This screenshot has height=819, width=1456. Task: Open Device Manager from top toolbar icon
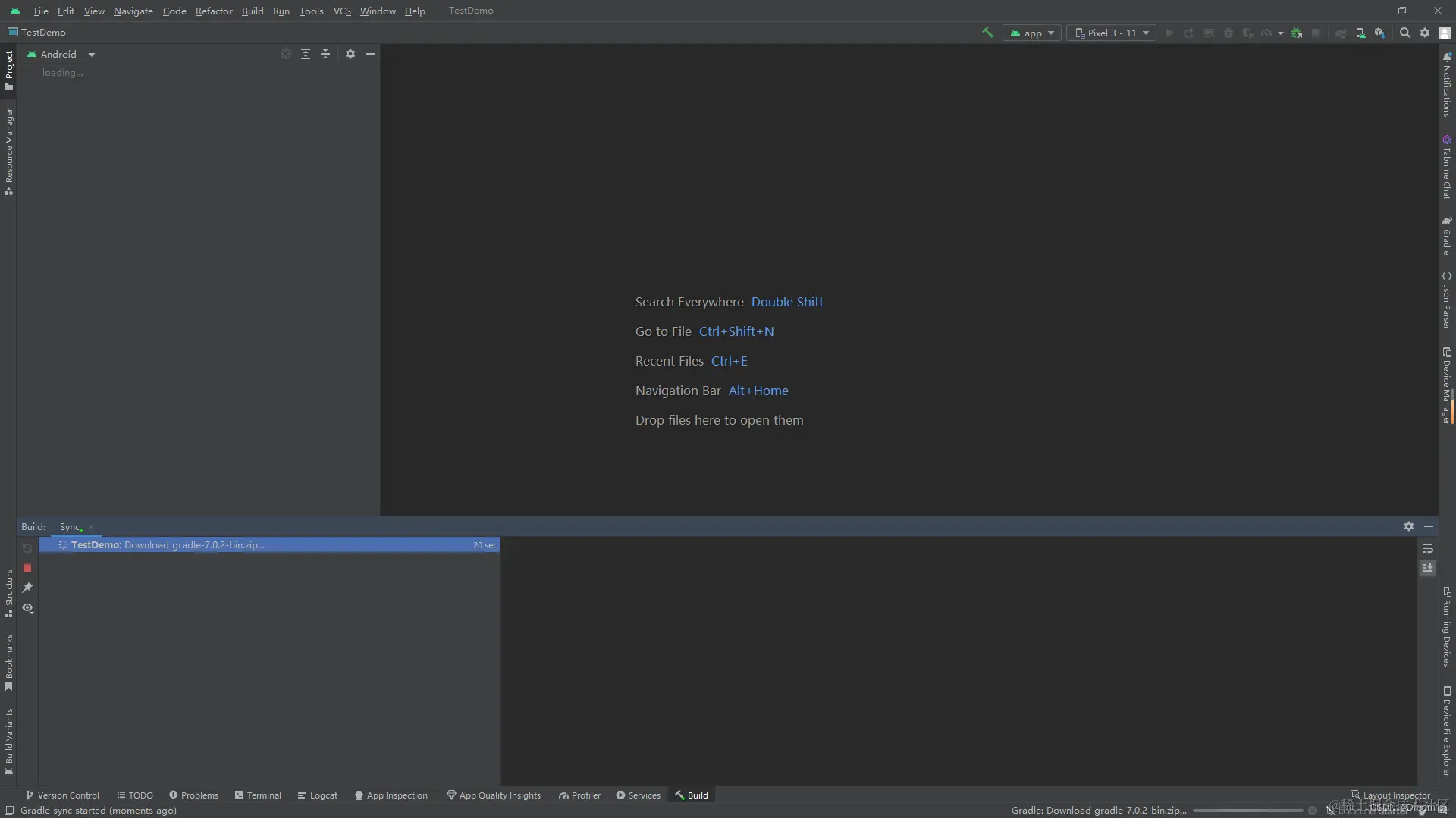coord(1360,33)
